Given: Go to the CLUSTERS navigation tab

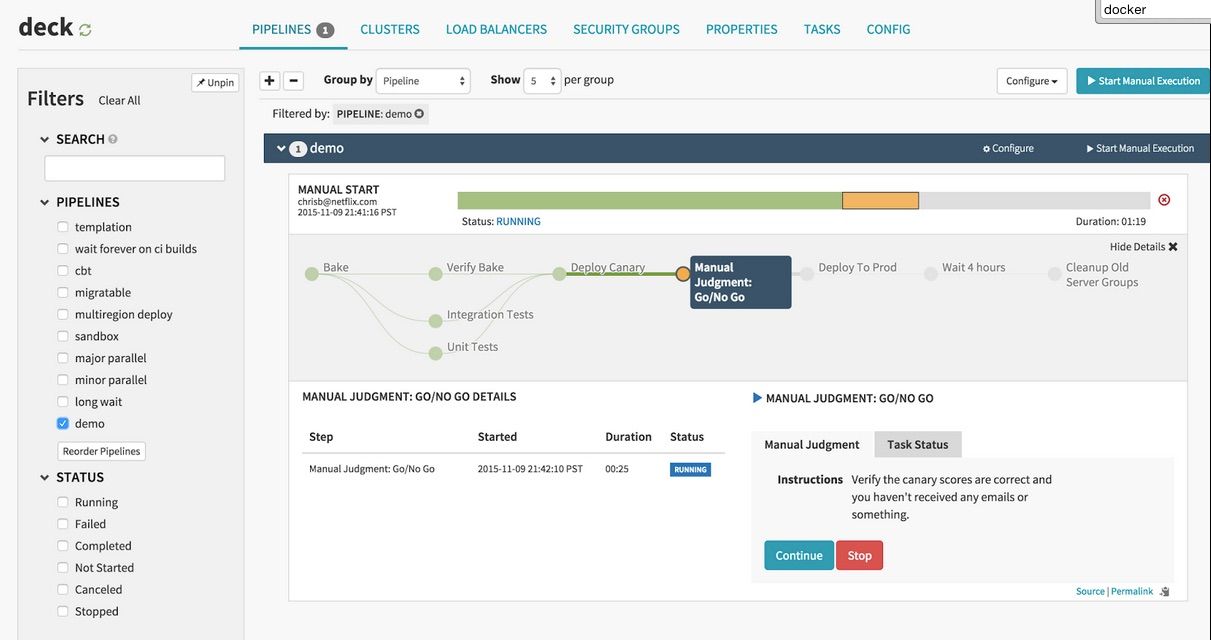Looking at the screenshot, I should 390,29.
